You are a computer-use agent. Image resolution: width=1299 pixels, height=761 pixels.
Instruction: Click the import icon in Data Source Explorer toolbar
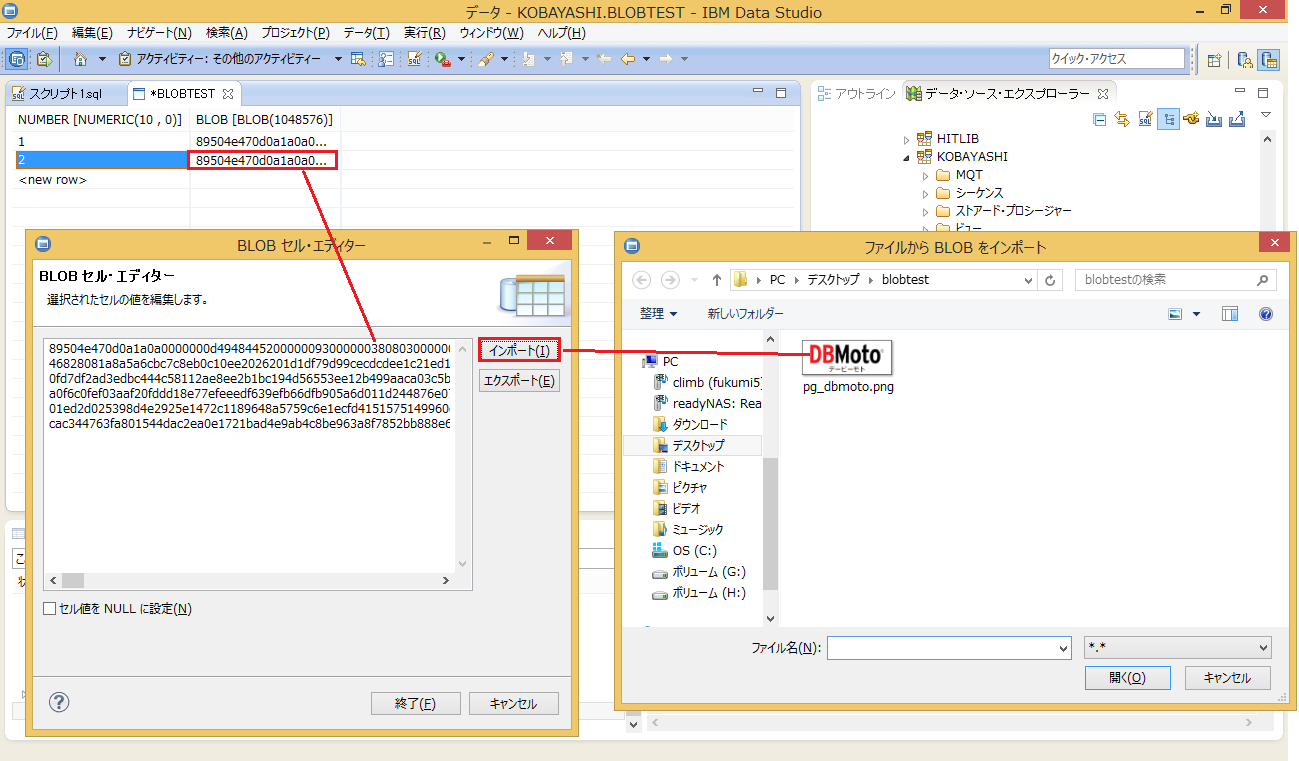point(1214,119)
